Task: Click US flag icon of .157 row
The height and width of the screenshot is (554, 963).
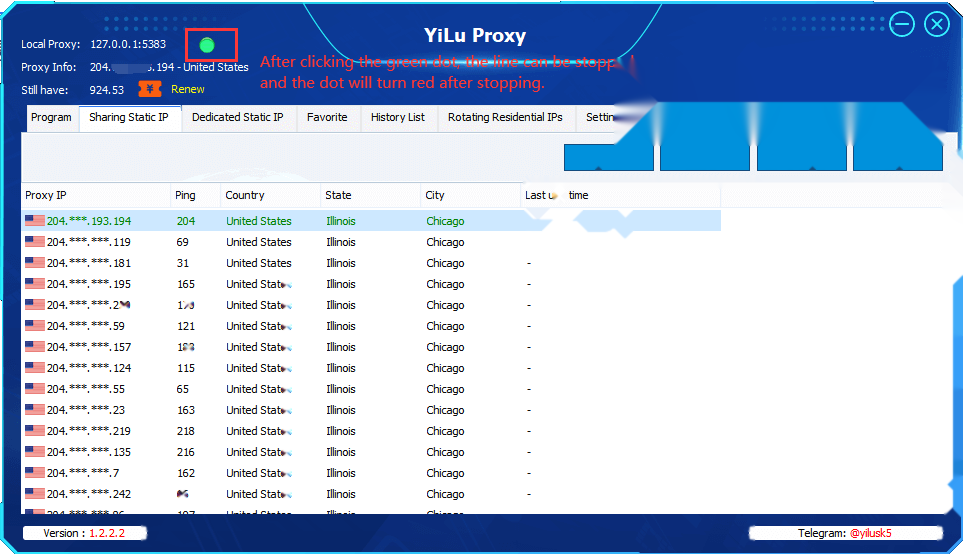Action: tap(34, 346)
